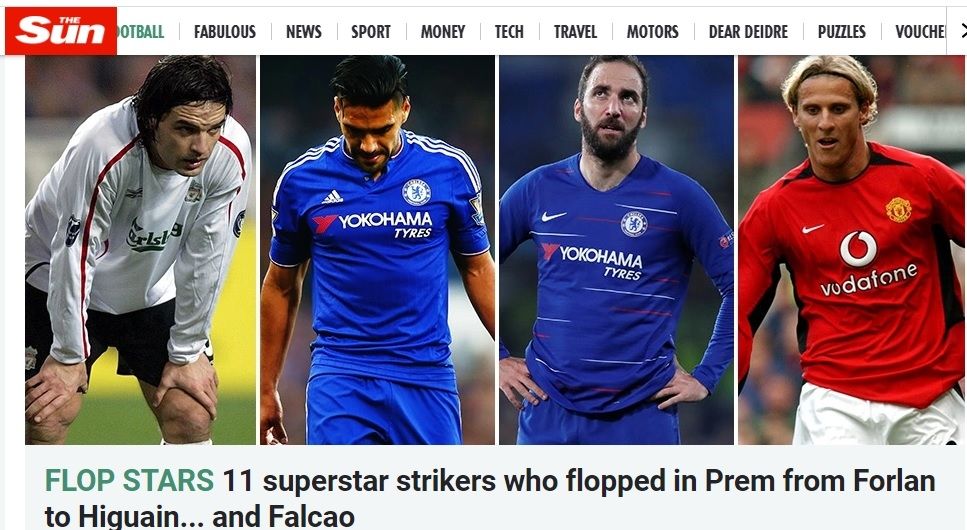This screenshot has width=967, height=530.
Task: Click the white Carlsberg shirt player photo
Action: tap(139, 250)
